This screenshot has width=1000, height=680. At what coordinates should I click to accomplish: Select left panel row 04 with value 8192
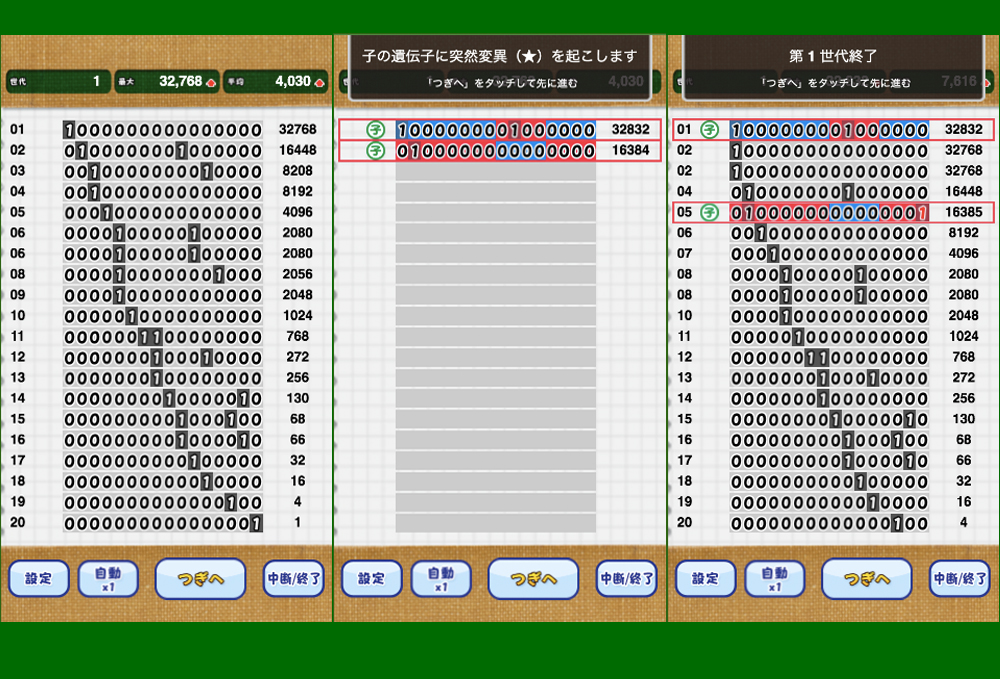click(163, 192)
